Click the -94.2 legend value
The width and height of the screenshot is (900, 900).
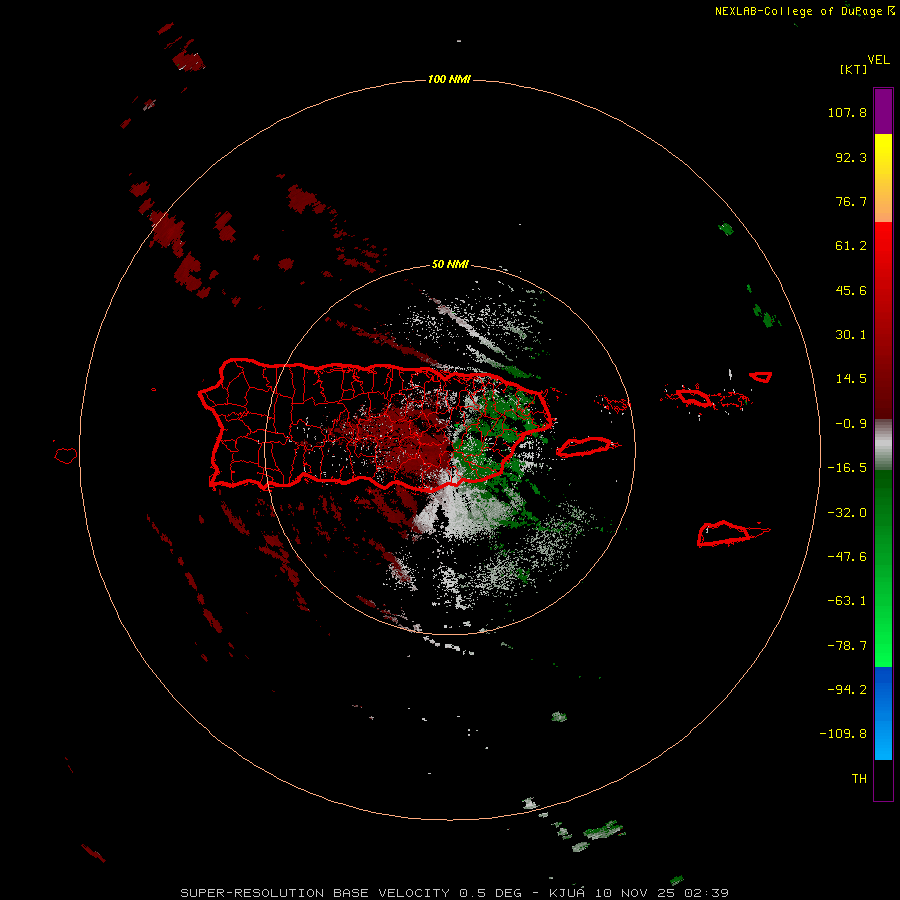pyautogui.click(x=847, y=690)
